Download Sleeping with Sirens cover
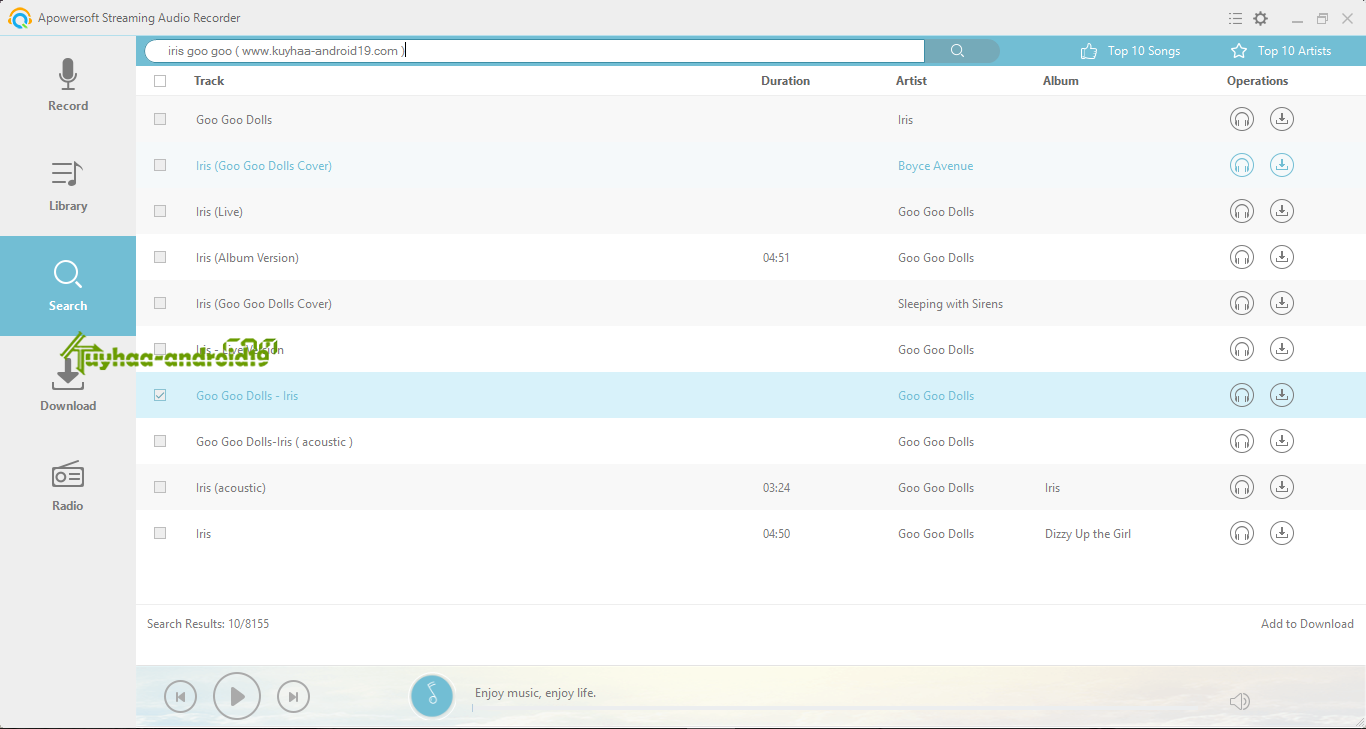This screenshot has width=1366, height=729. point(1282,304)
